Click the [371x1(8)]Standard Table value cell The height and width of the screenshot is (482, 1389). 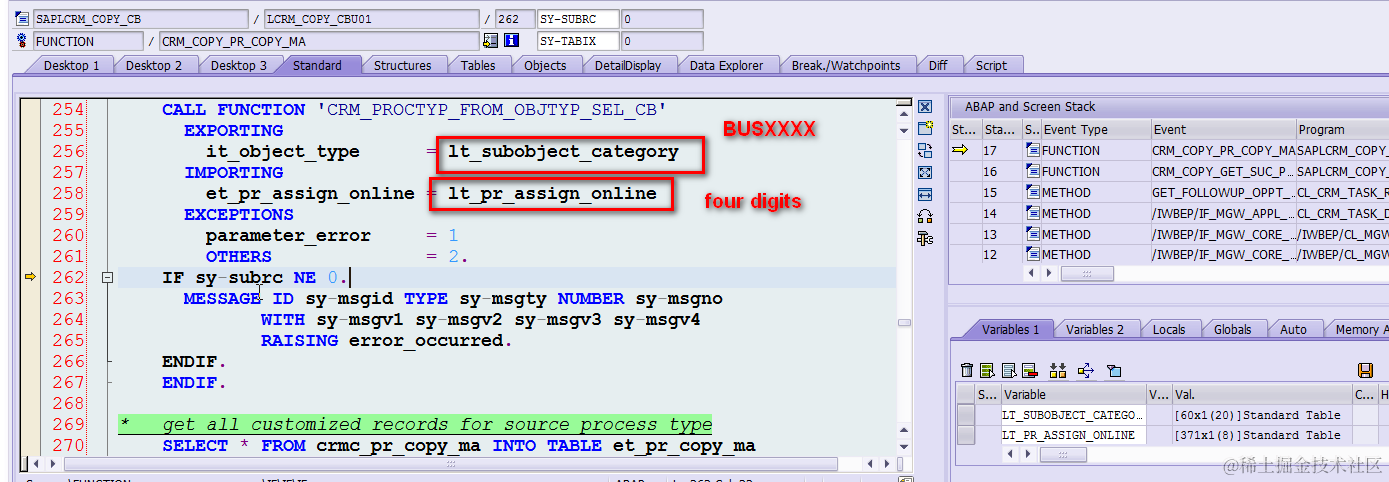coord(1260,436)
